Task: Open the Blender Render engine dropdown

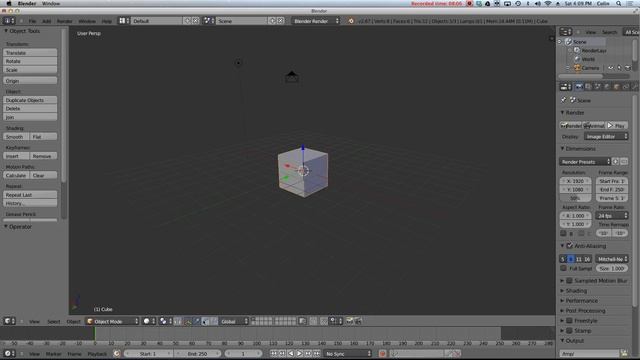Action: point(316,21)
